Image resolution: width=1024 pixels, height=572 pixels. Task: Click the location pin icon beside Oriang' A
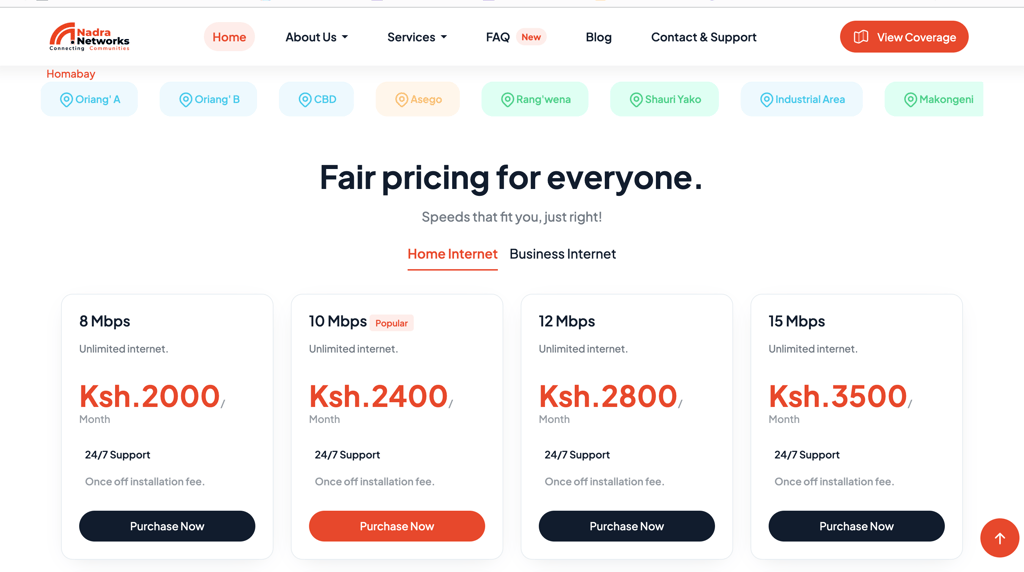click(x=66, y=99)
